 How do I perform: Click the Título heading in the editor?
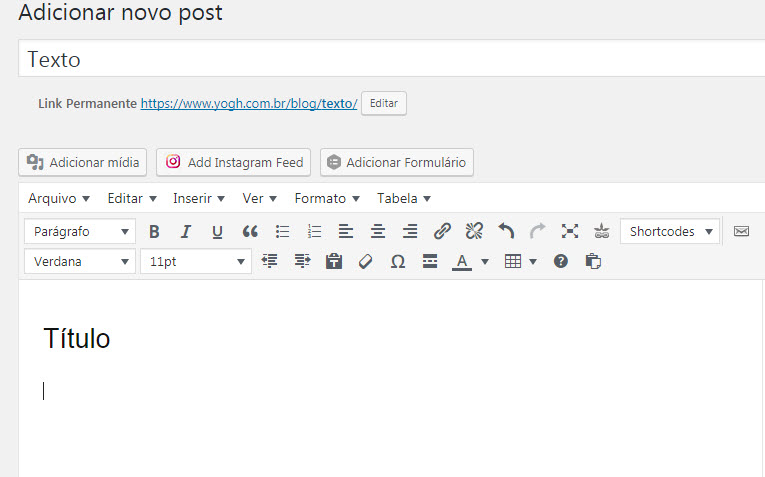pyautogui.click(x=77, y=338)
